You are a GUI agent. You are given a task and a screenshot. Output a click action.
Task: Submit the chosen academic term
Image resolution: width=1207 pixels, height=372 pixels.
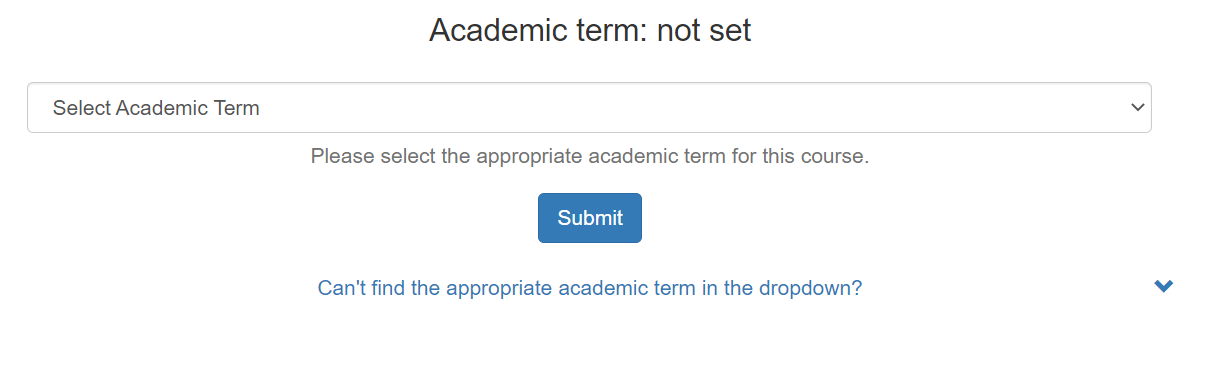tap(590, 218)
